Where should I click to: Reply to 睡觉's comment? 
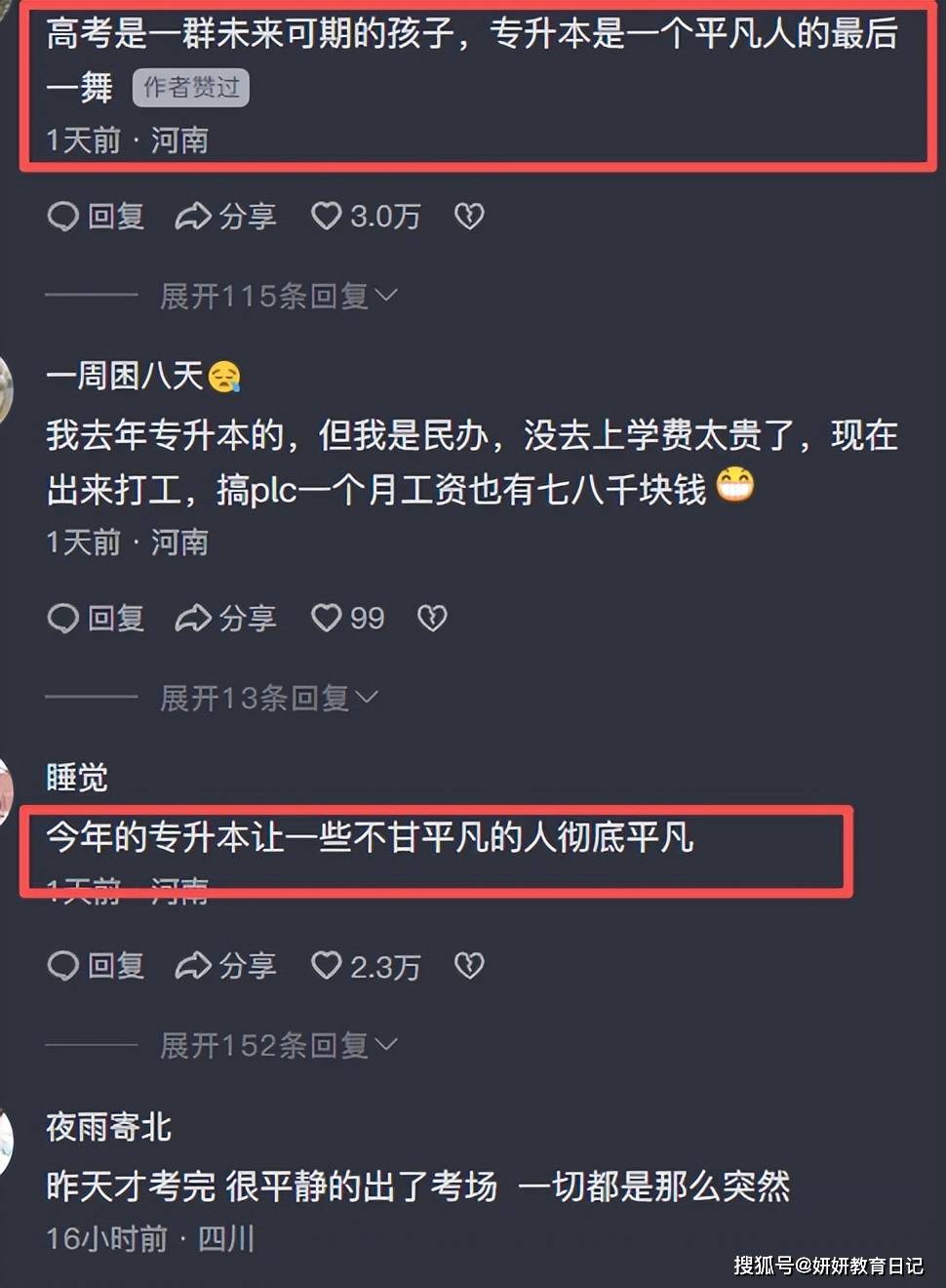[96, 966]
